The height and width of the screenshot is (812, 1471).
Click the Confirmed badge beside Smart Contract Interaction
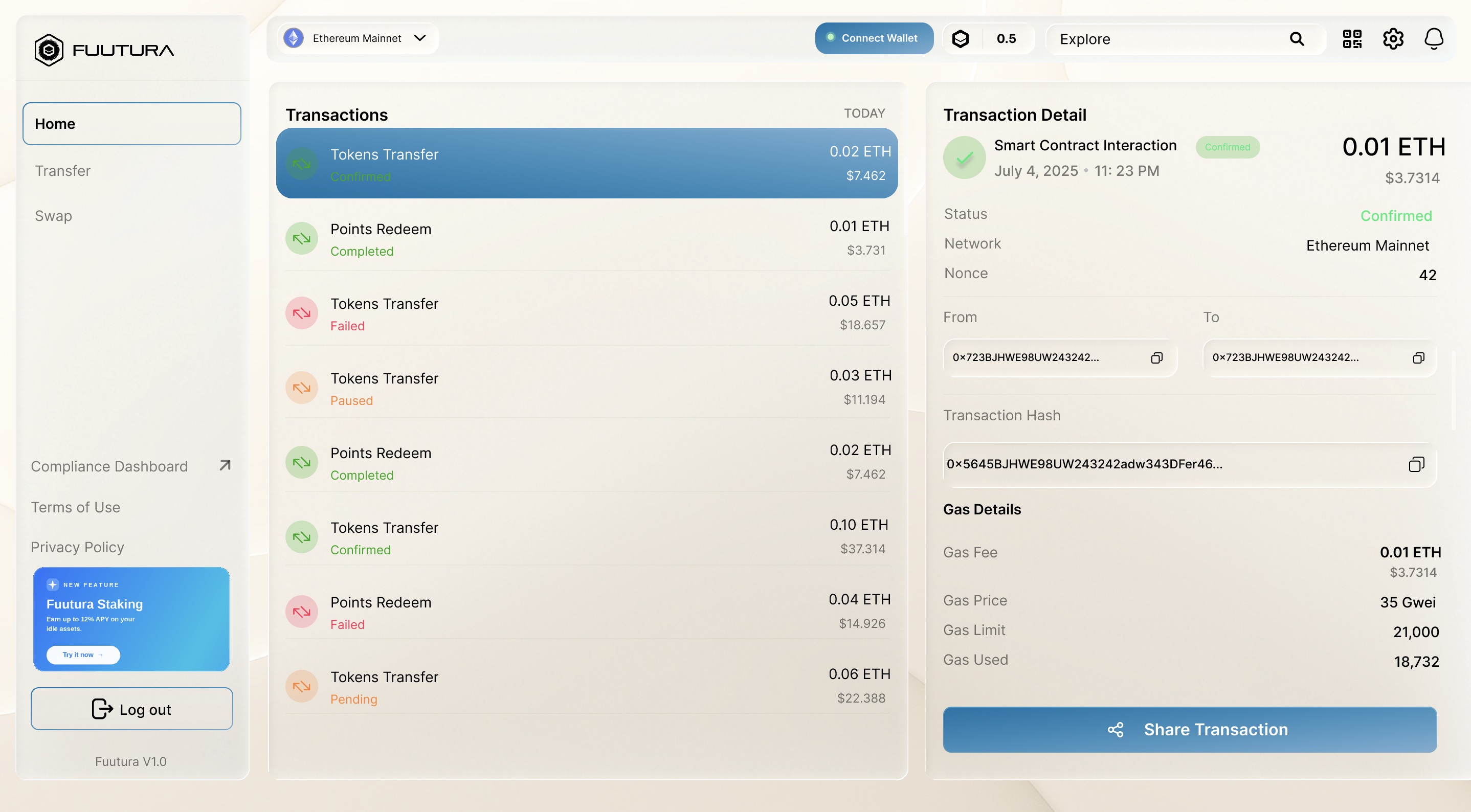pos(1227,147)
